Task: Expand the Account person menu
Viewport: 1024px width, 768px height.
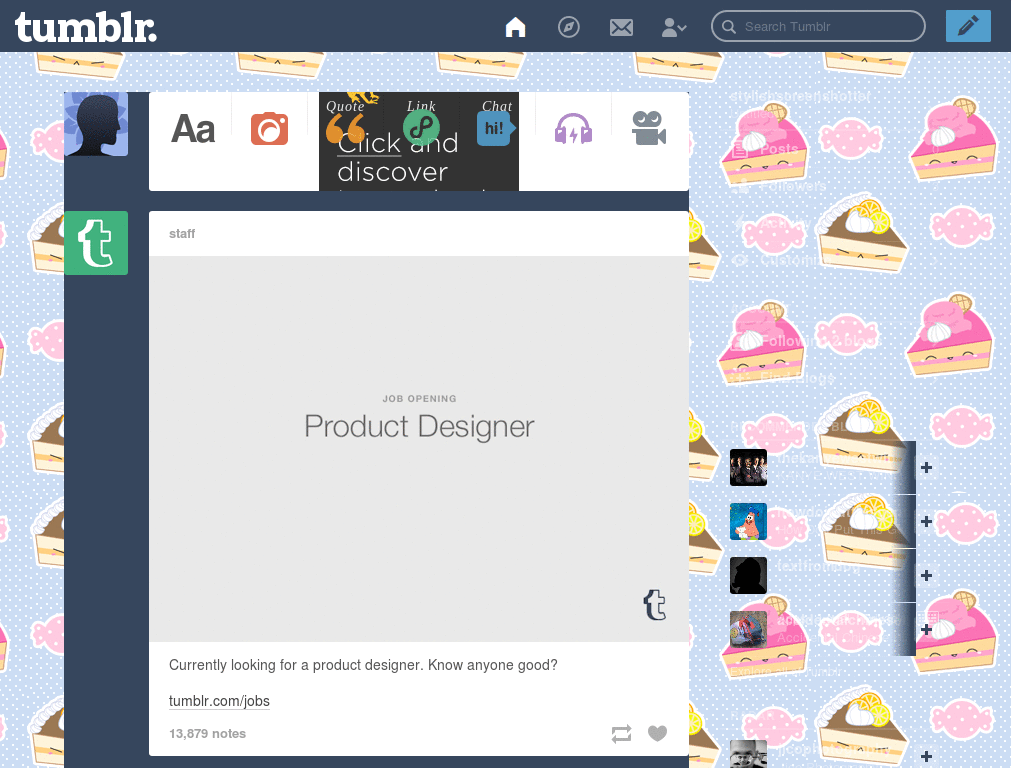Action: (x=673, y=27)
